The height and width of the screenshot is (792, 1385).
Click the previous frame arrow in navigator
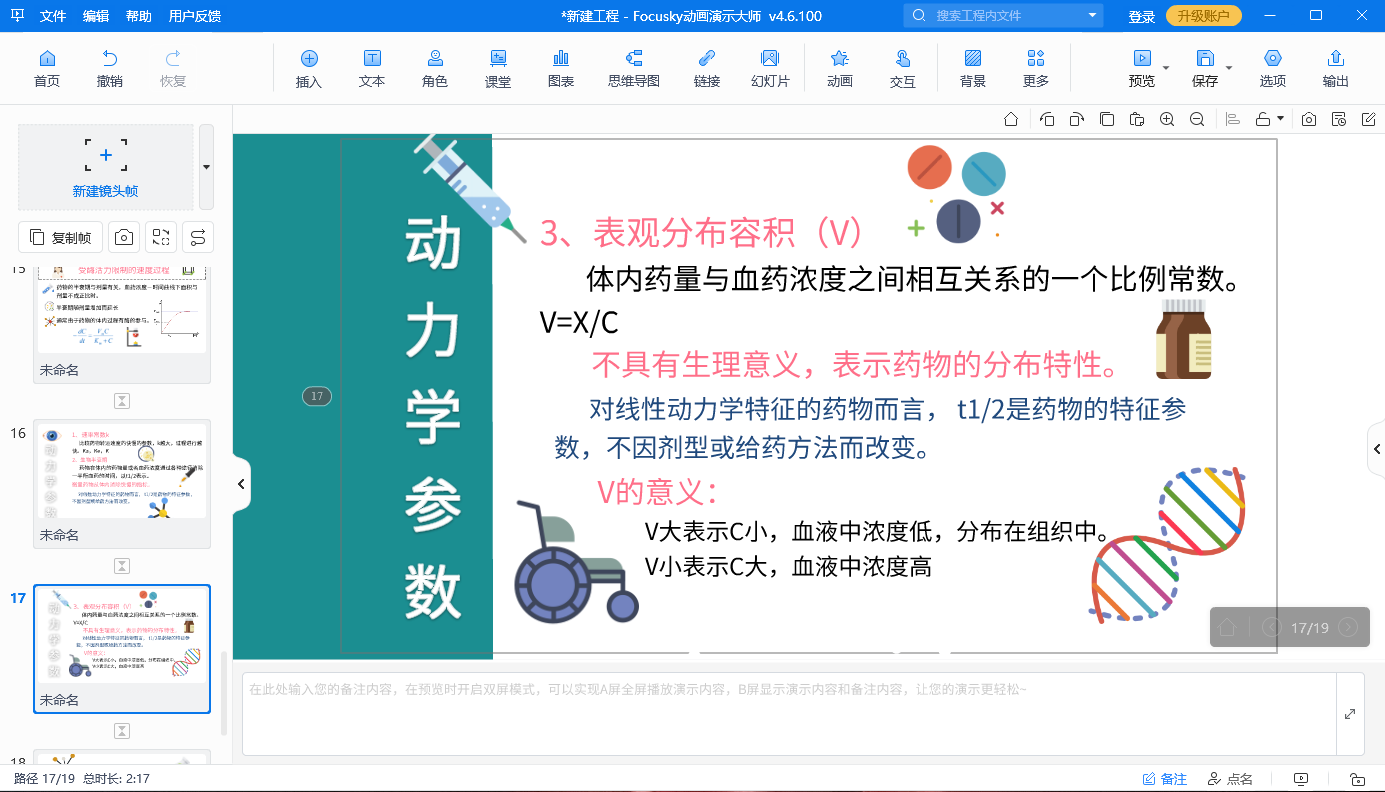tap(1272, 627)
